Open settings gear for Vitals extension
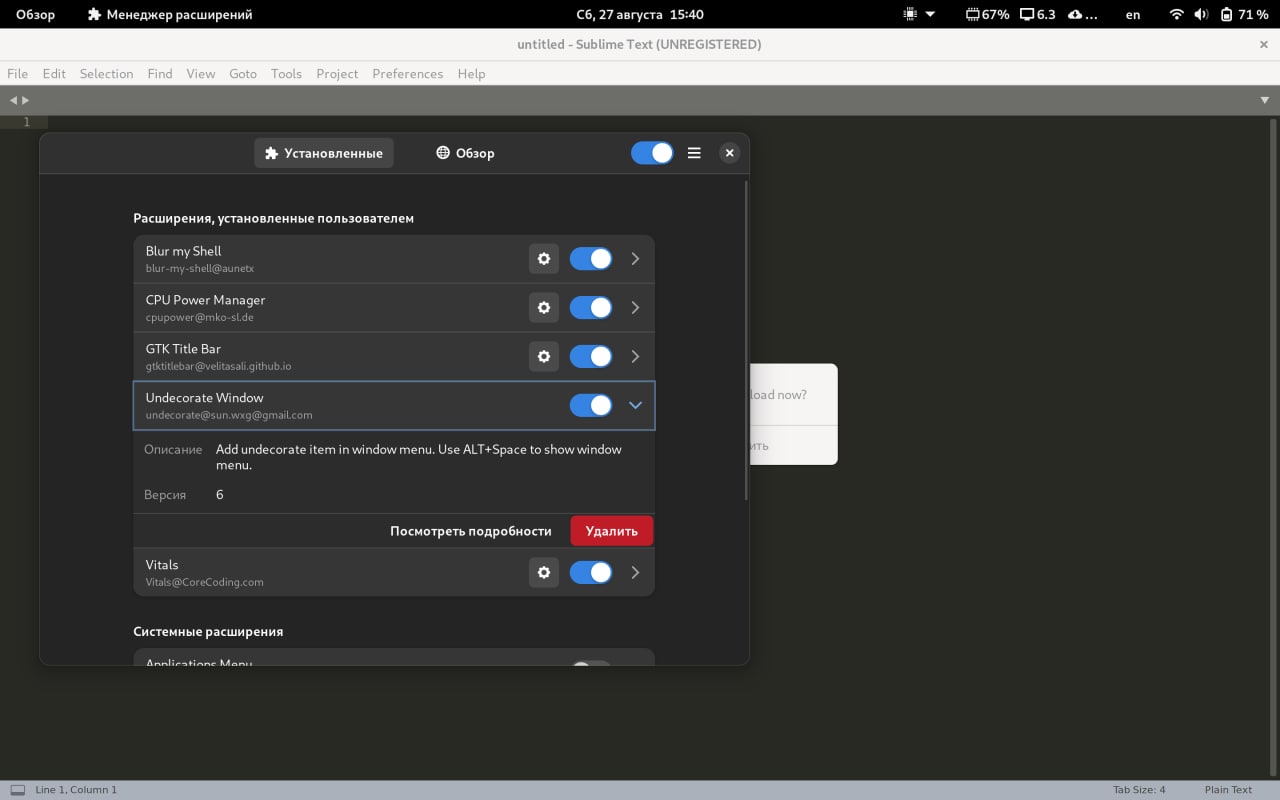 click(544, 572)
